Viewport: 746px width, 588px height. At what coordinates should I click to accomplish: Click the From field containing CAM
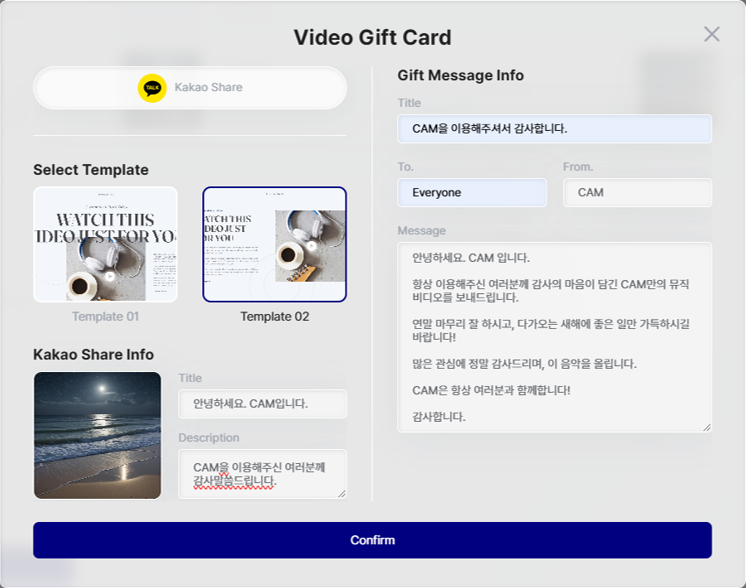pyautogui.click(x=637, y=193)
